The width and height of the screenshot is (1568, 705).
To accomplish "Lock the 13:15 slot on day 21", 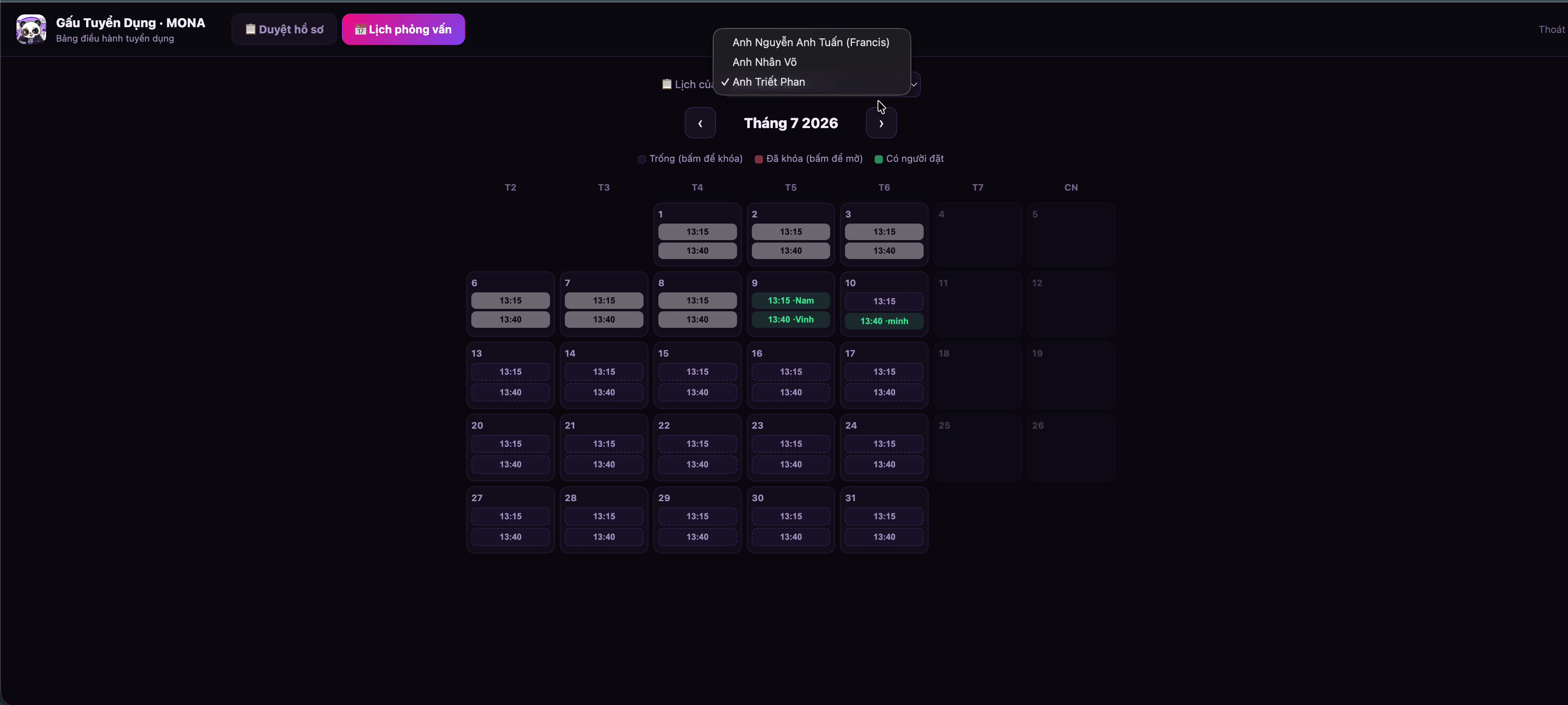I will tap(604, 444).
